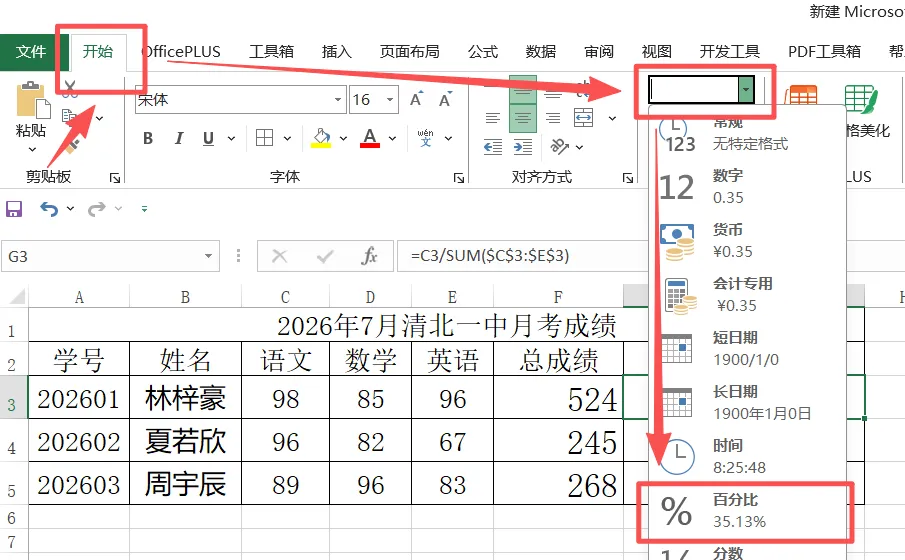Click the Increase indent icon
This screenshot has height=560, width=905.
(x=522, y=147)
